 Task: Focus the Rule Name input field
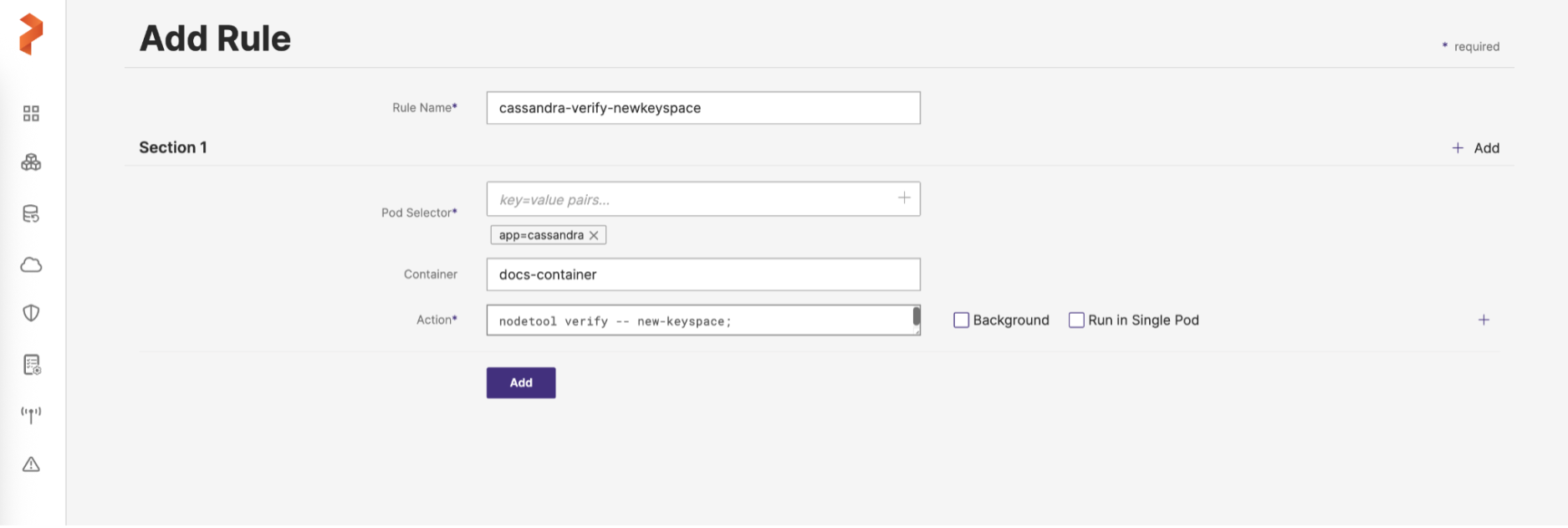[702, 108]
